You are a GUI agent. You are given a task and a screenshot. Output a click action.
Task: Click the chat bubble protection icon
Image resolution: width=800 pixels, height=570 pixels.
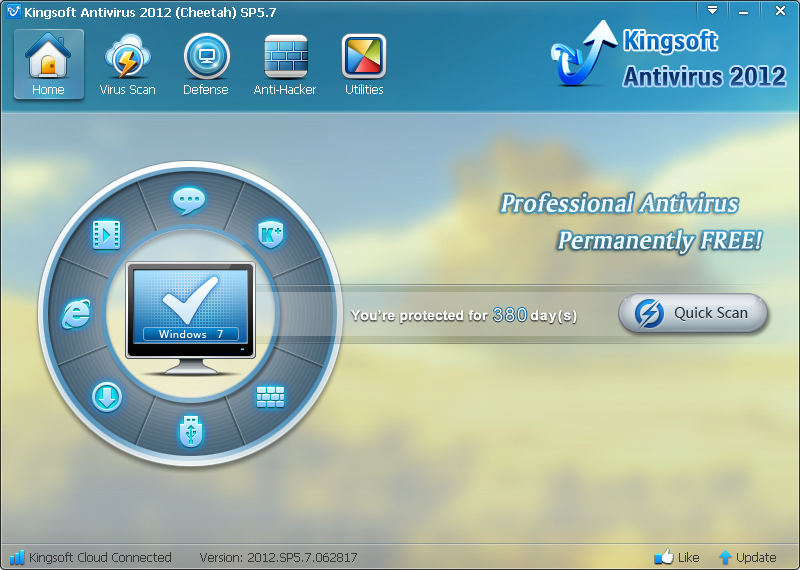coord(188,201)
